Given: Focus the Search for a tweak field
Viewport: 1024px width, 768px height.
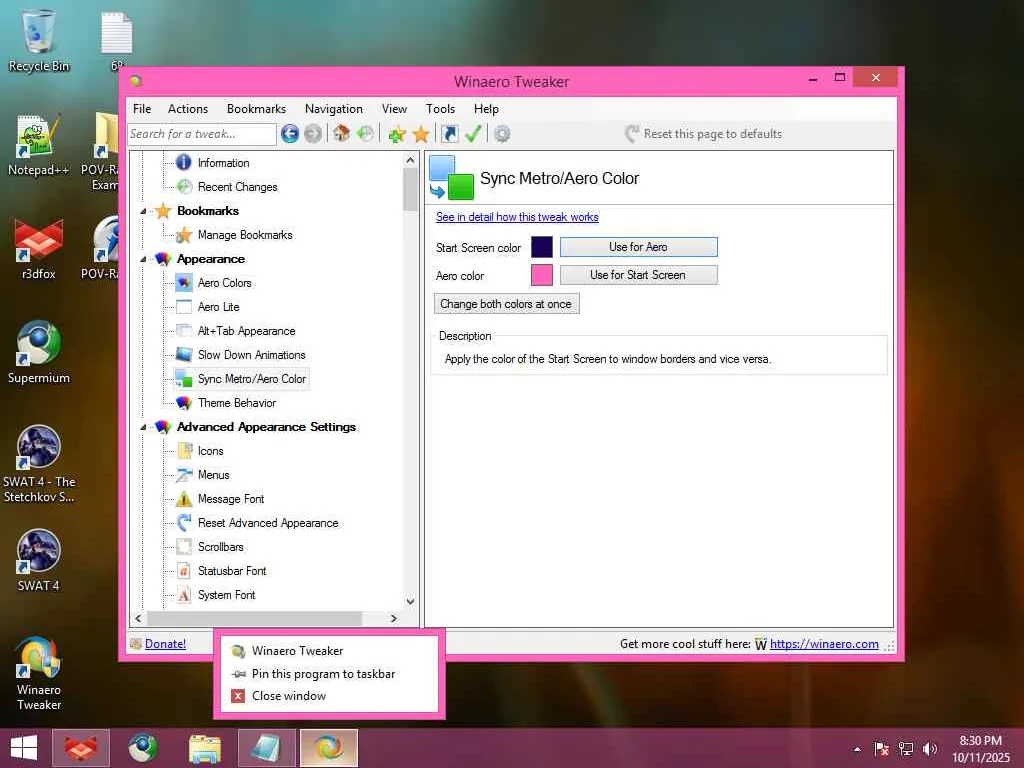Looking at the screenshot, I should [x=202, y=134].
